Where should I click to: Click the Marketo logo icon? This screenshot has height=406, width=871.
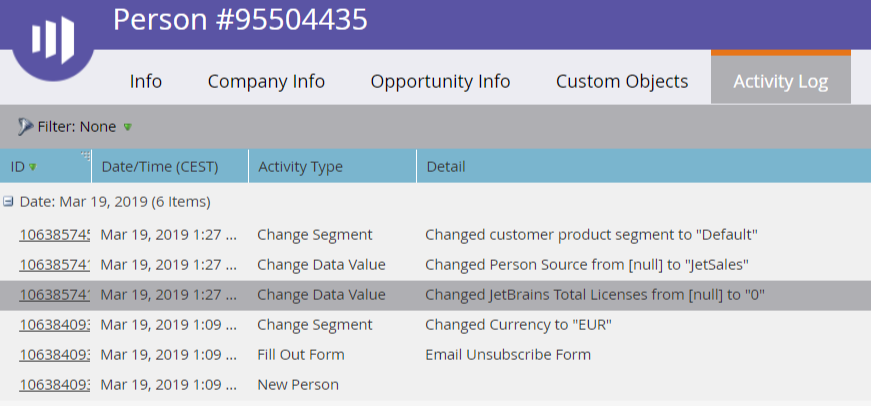click(53, 40)
